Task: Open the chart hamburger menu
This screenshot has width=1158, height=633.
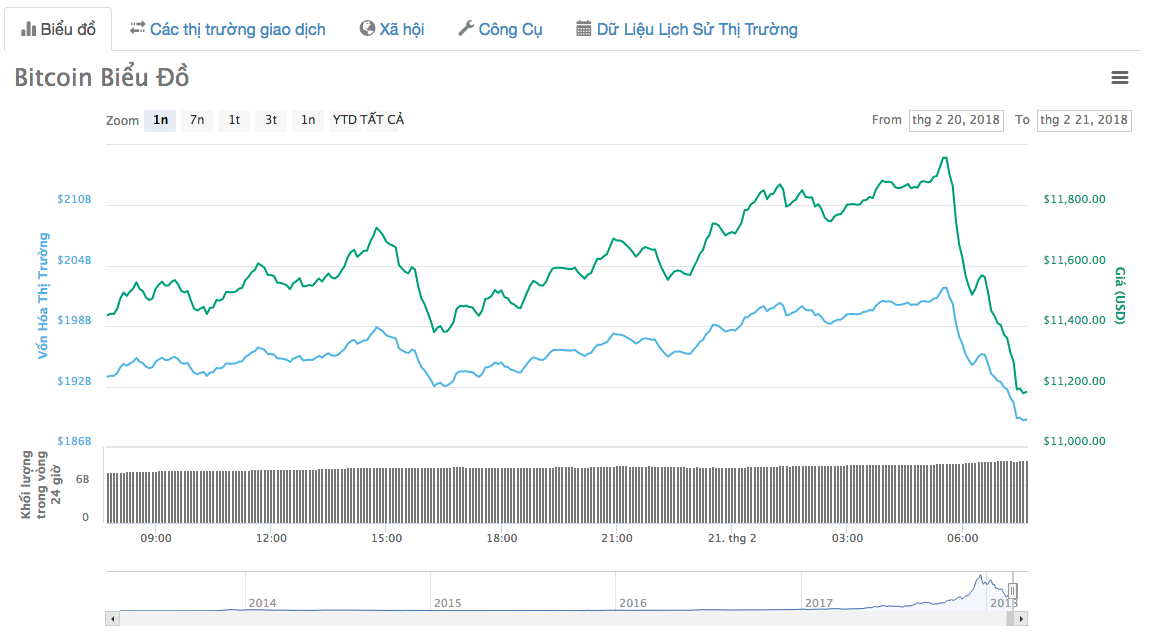Action: coord(1120,78)
